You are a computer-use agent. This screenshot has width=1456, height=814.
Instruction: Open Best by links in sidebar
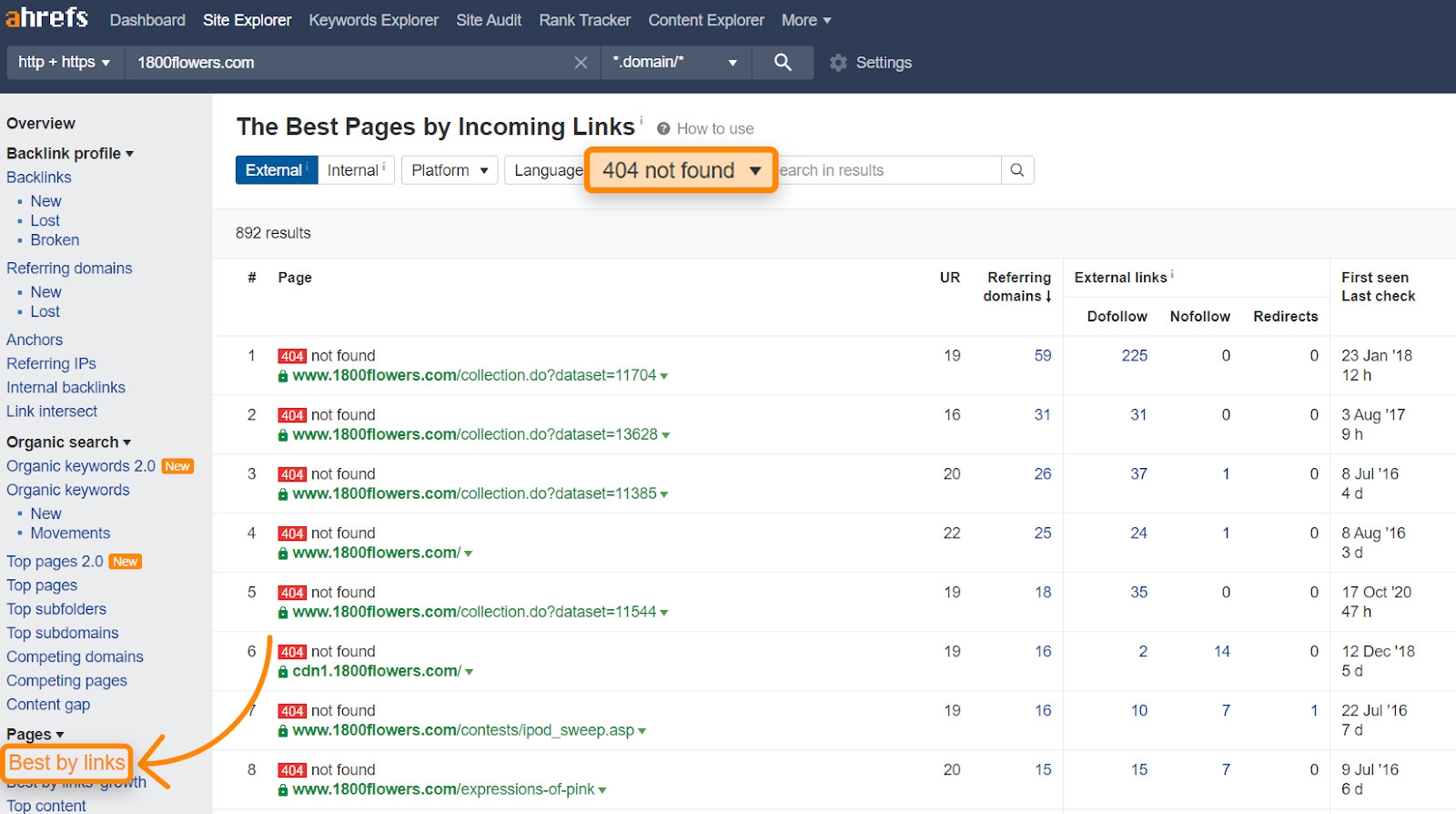pyautogui.click(x=66, y=763)
